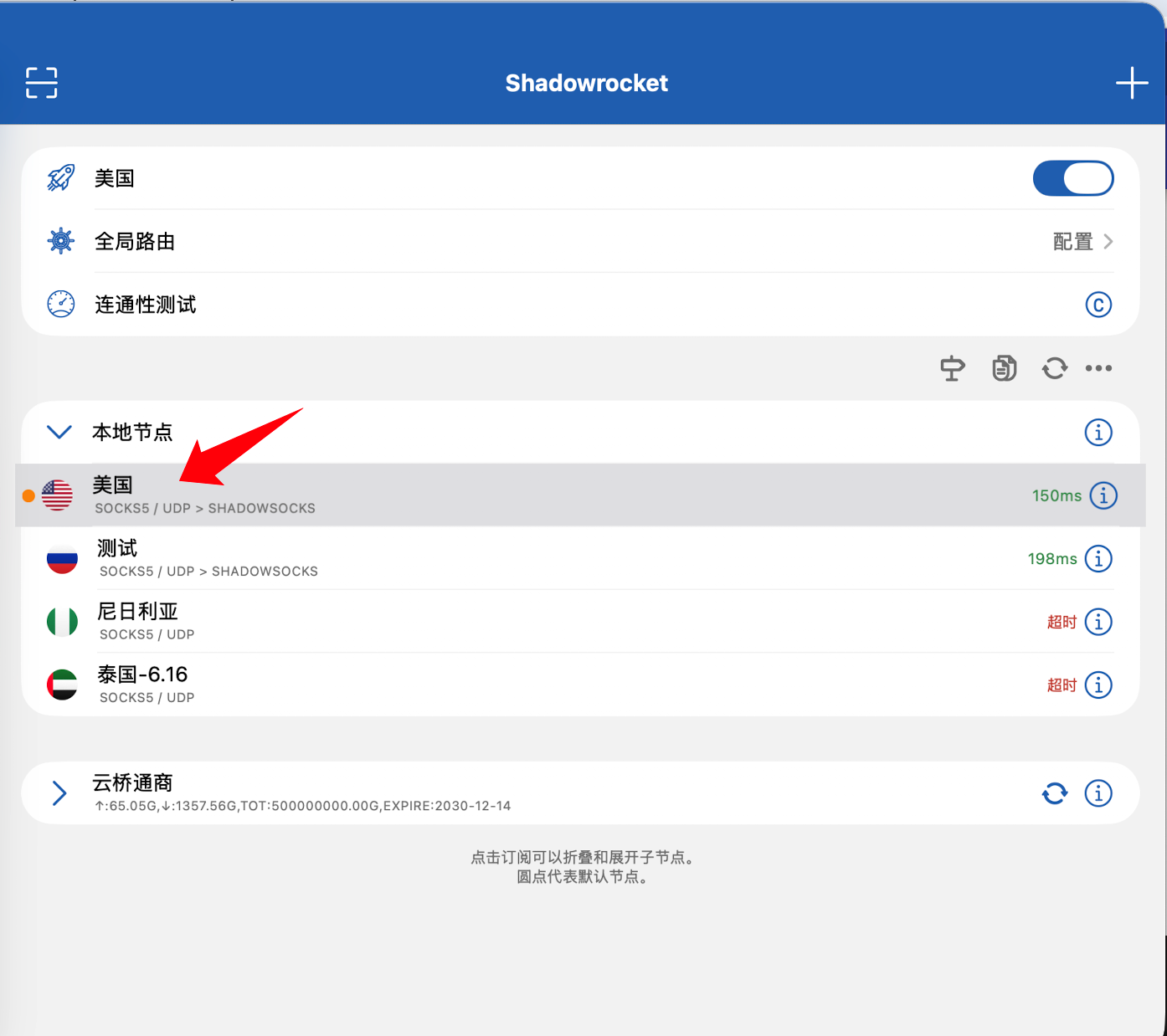Open info for the 美国 node
Image resolution: width=1167 pixels, height=1036 pixels.
pyautogui.click(x=1103, y=495)
